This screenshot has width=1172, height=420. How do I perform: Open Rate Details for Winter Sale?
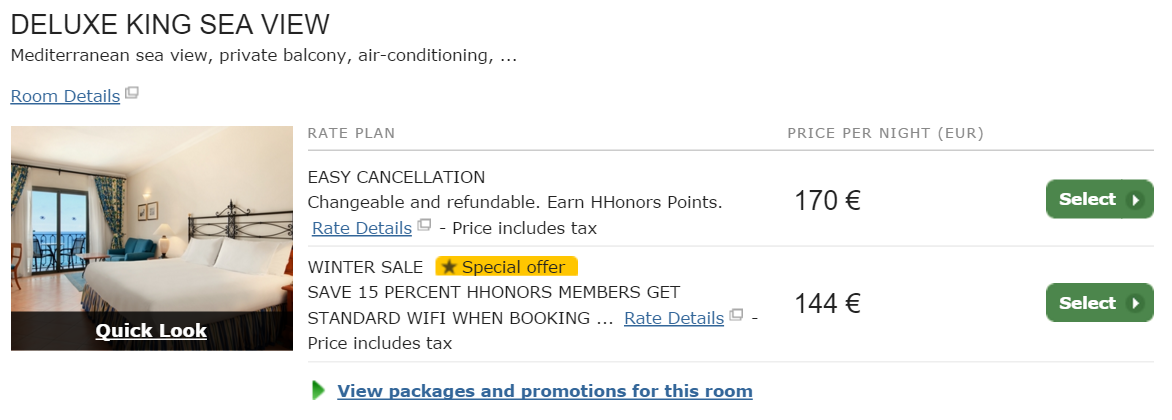click(674, 318)
